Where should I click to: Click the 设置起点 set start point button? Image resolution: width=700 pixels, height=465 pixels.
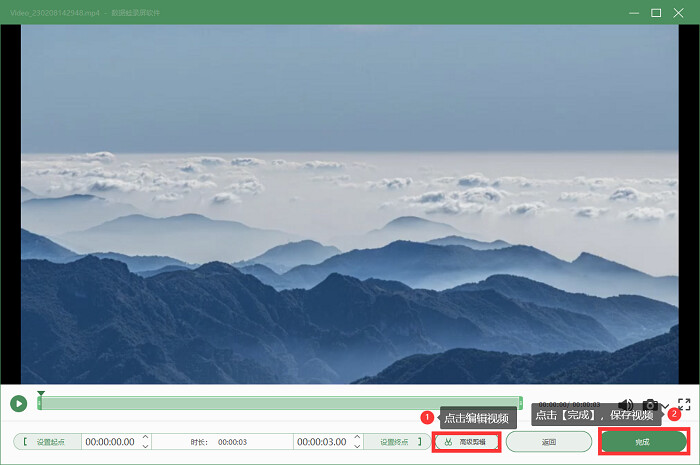pos(47,442)
